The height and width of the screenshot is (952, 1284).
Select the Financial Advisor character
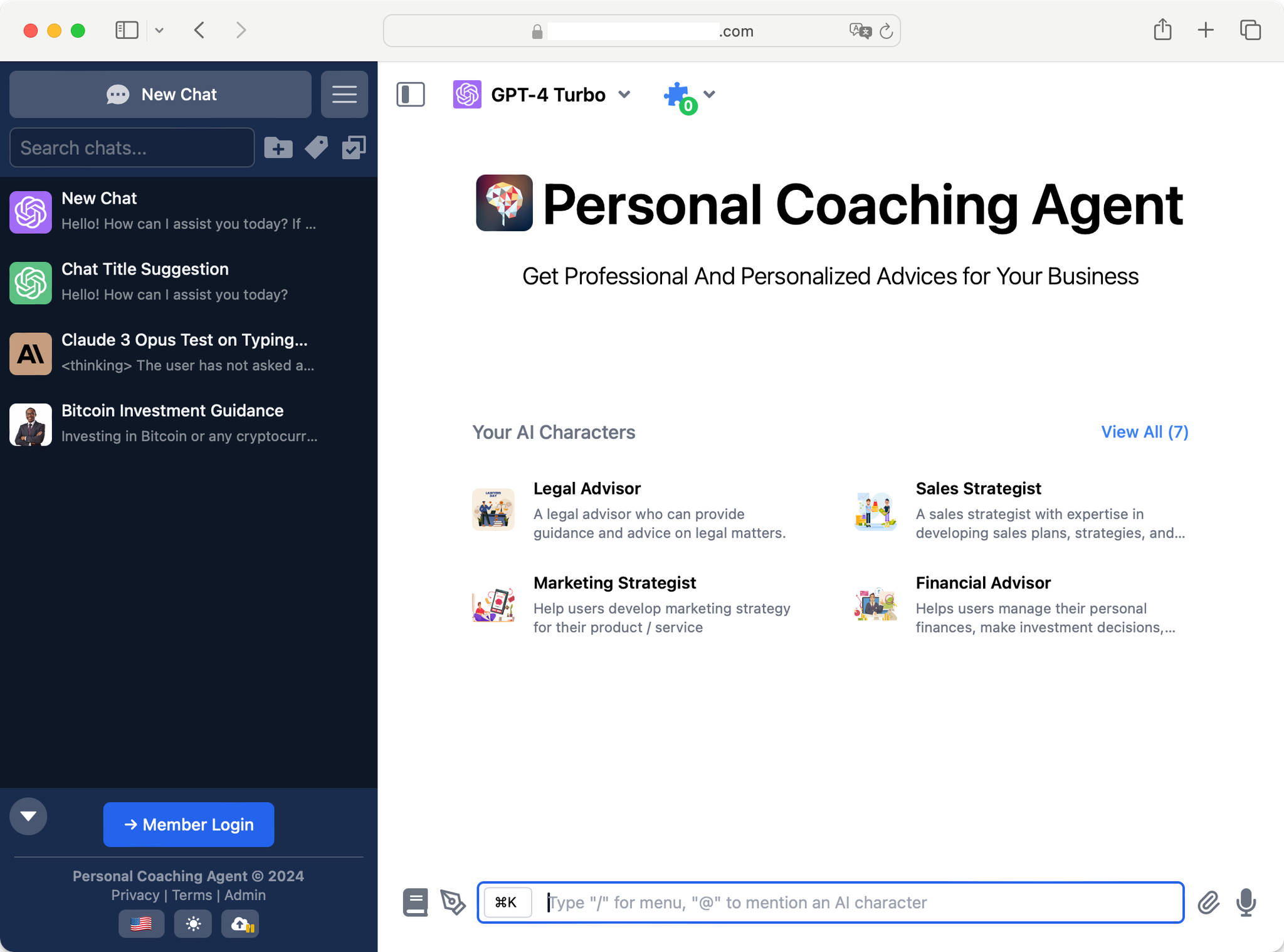(1021, 605)
